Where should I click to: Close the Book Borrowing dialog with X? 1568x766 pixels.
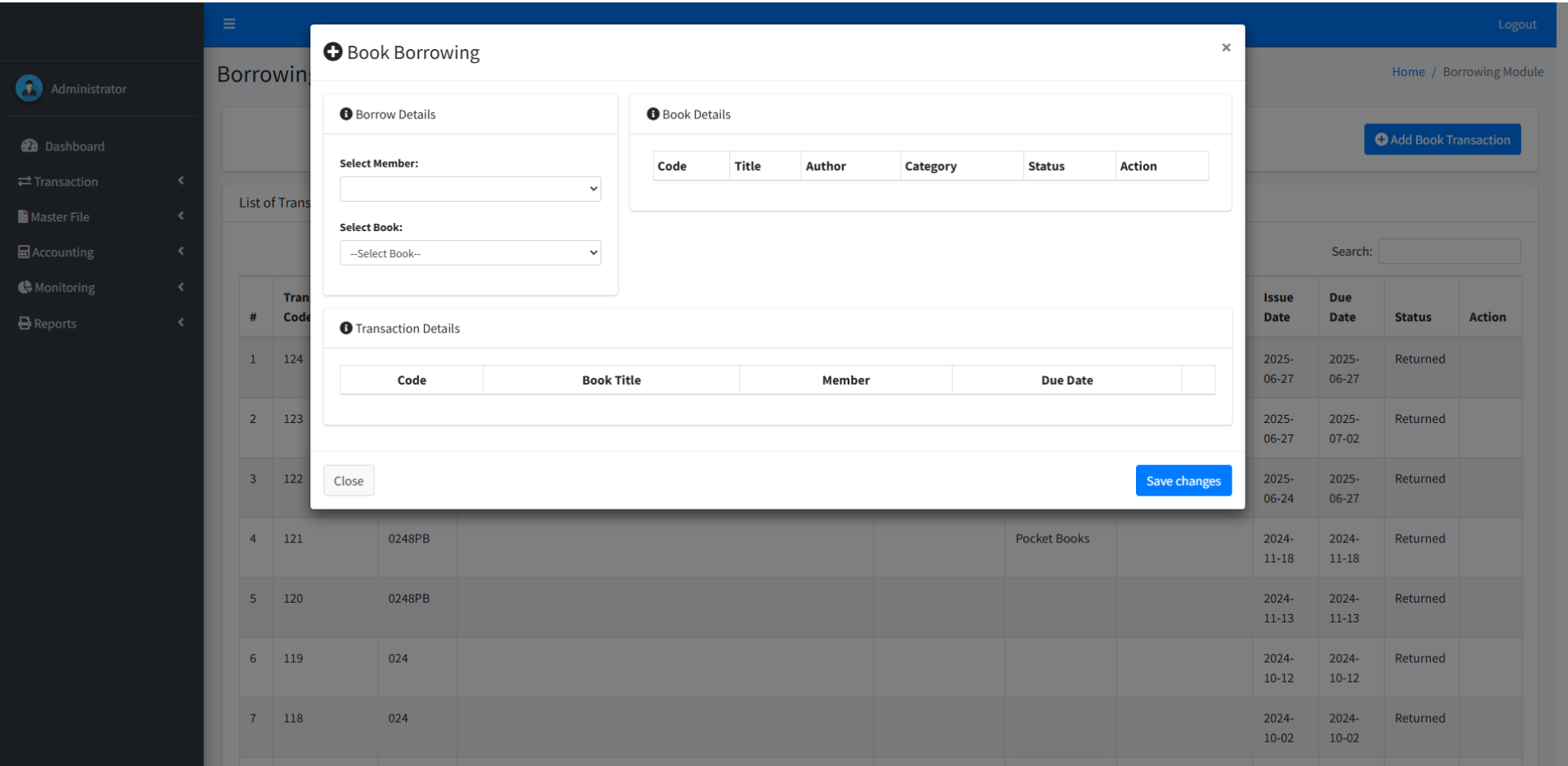[1226, 47]
